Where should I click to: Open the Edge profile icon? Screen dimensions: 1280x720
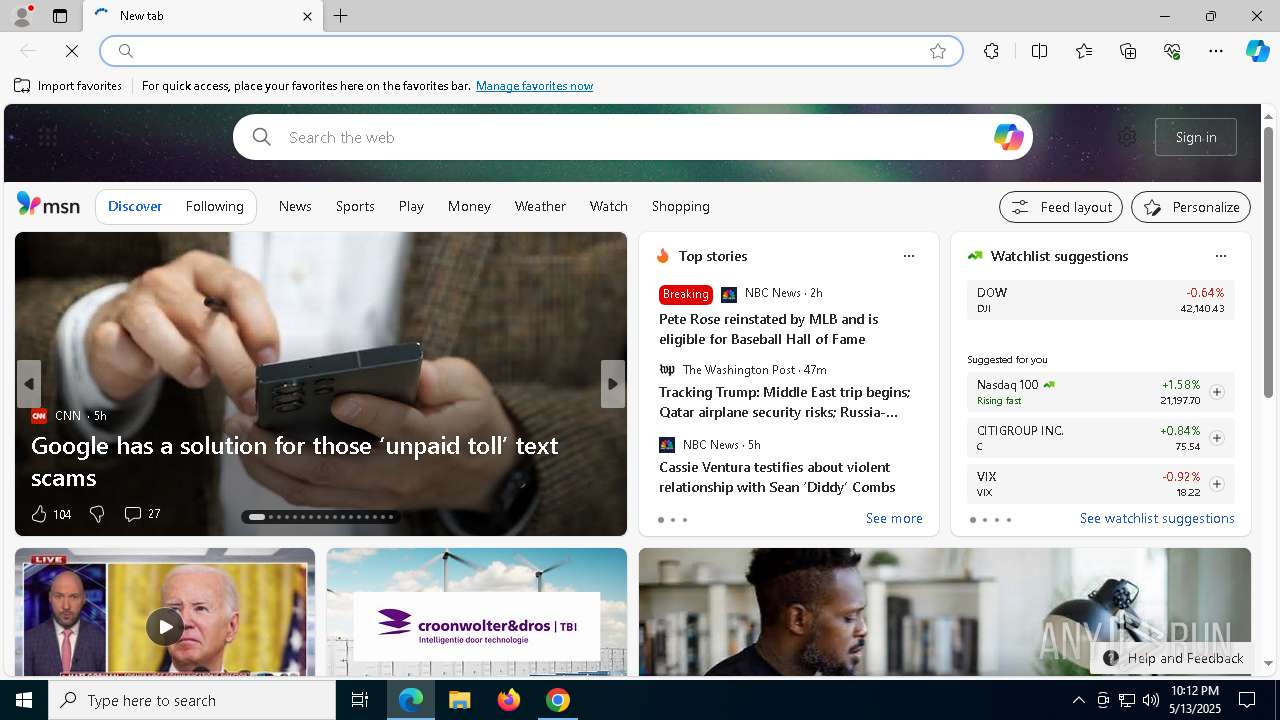pos(21,16)
